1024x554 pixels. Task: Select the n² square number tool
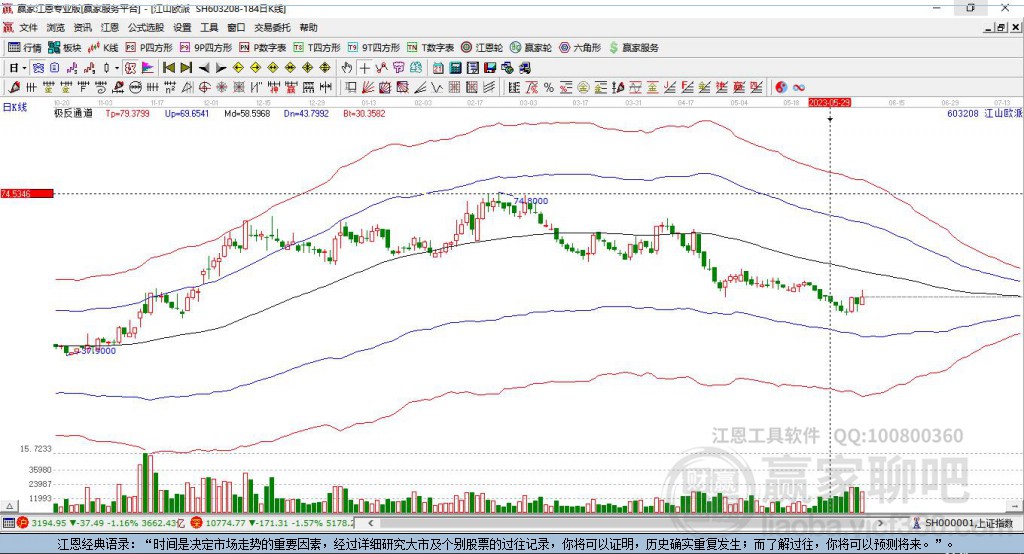point(169,88)
